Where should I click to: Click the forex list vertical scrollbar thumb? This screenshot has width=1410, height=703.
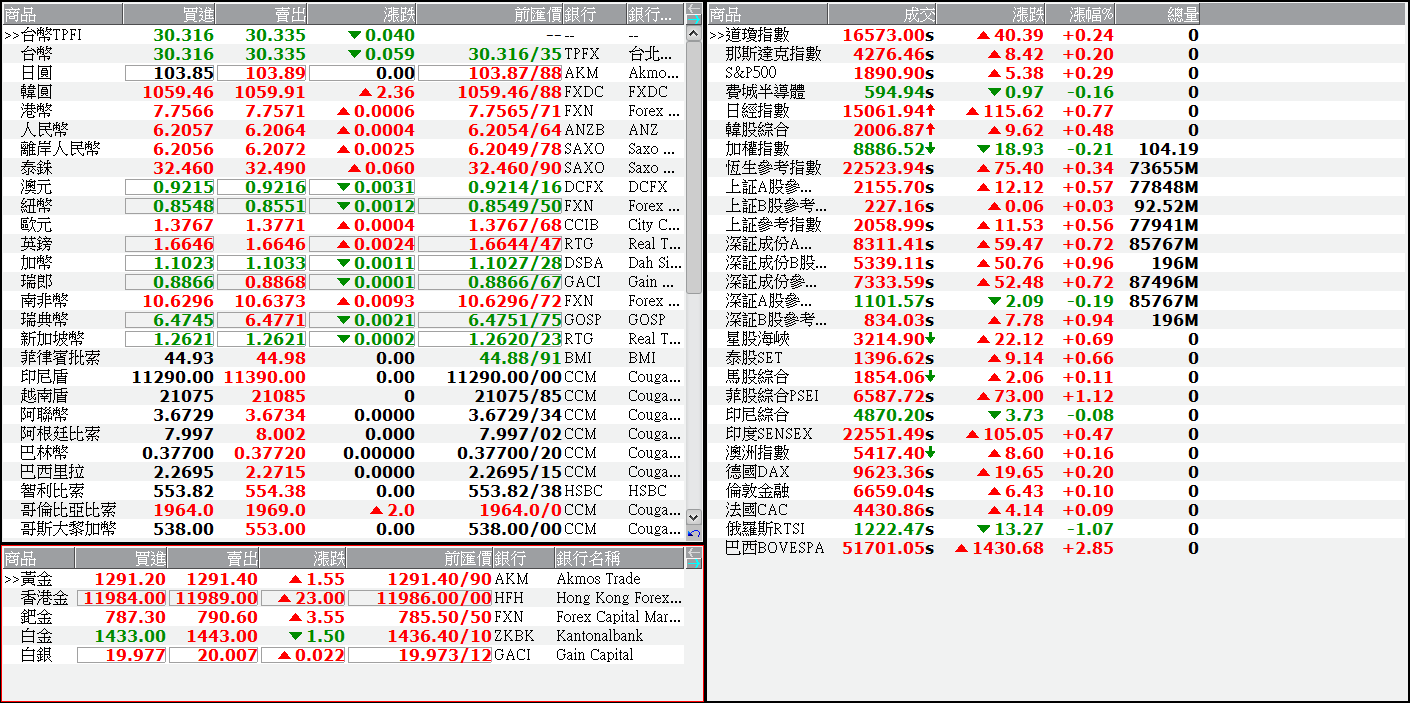695,168
